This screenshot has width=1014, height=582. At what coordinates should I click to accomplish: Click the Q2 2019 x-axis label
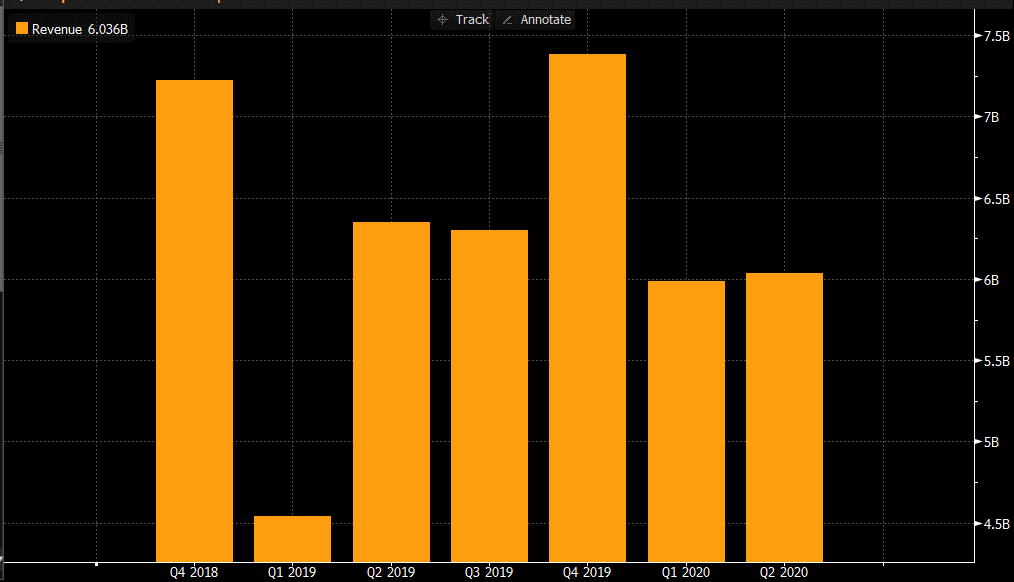tap(391, 573)
